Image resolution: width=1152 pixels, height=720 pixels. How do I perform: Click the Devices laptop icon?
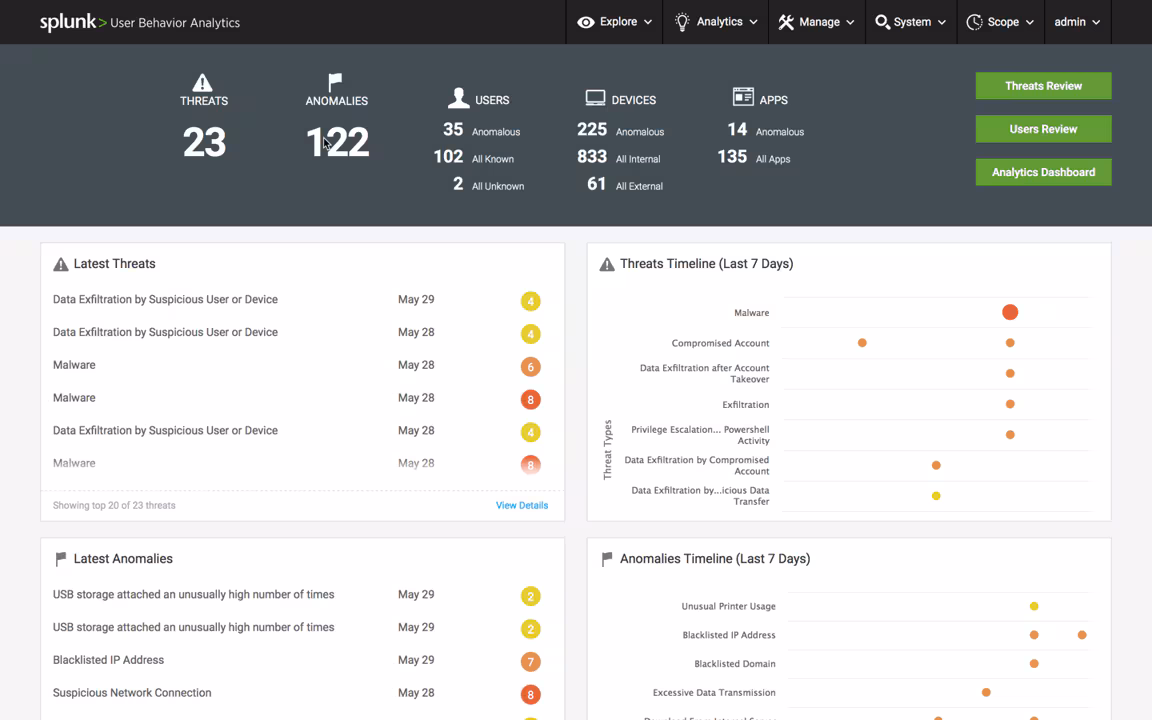point(595,98)
